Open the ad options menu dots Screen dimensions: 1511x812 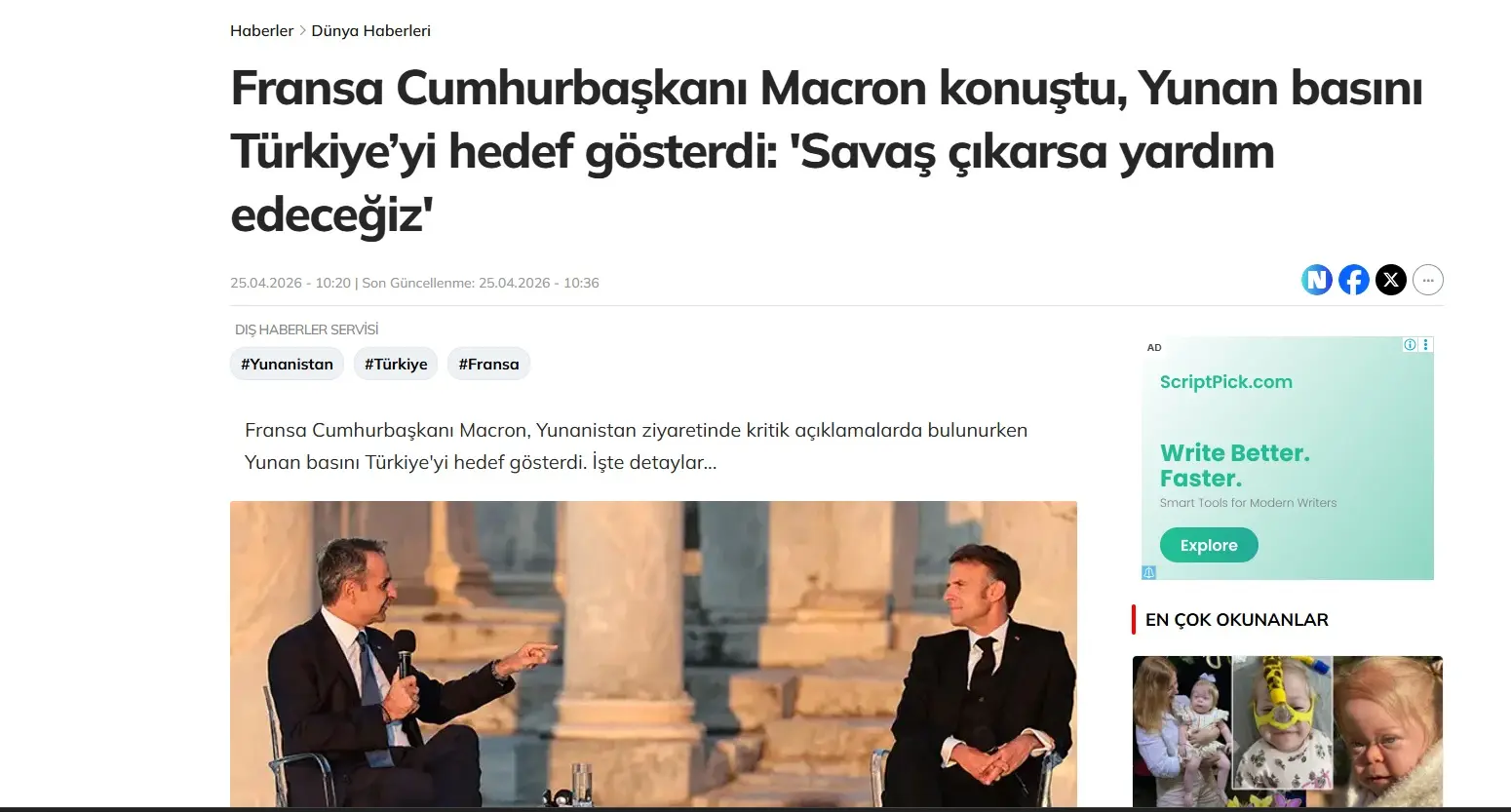[x=1426, y=345]
